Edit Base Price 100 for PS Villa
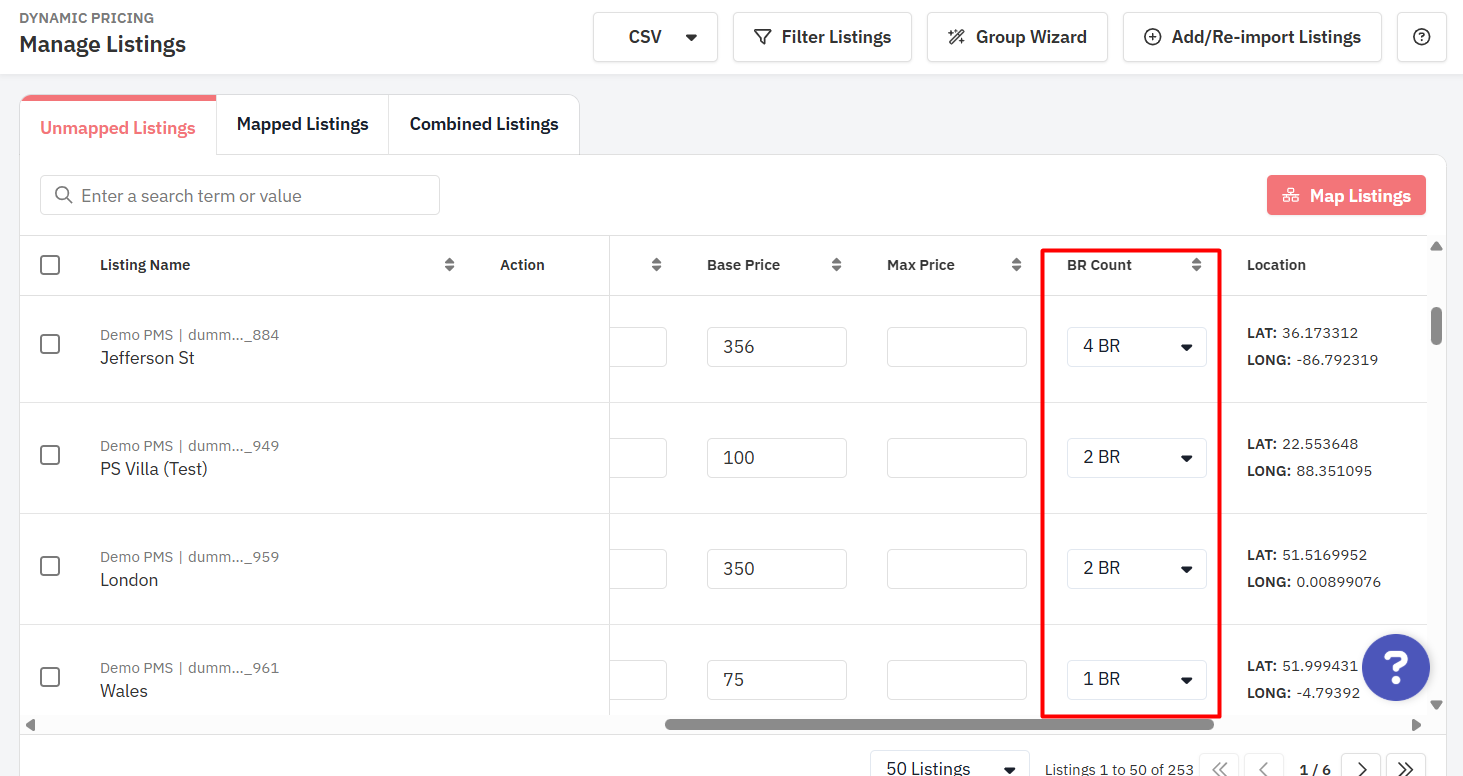This screenshot has height=776, width=1463. click(777, 458)
